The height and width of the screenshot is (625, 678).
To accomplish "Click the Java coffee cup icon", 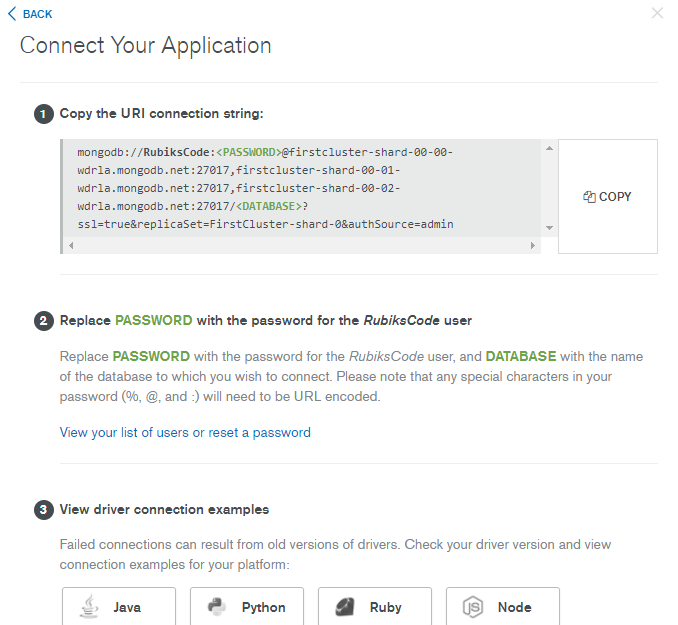I will [x=89, y=606].
